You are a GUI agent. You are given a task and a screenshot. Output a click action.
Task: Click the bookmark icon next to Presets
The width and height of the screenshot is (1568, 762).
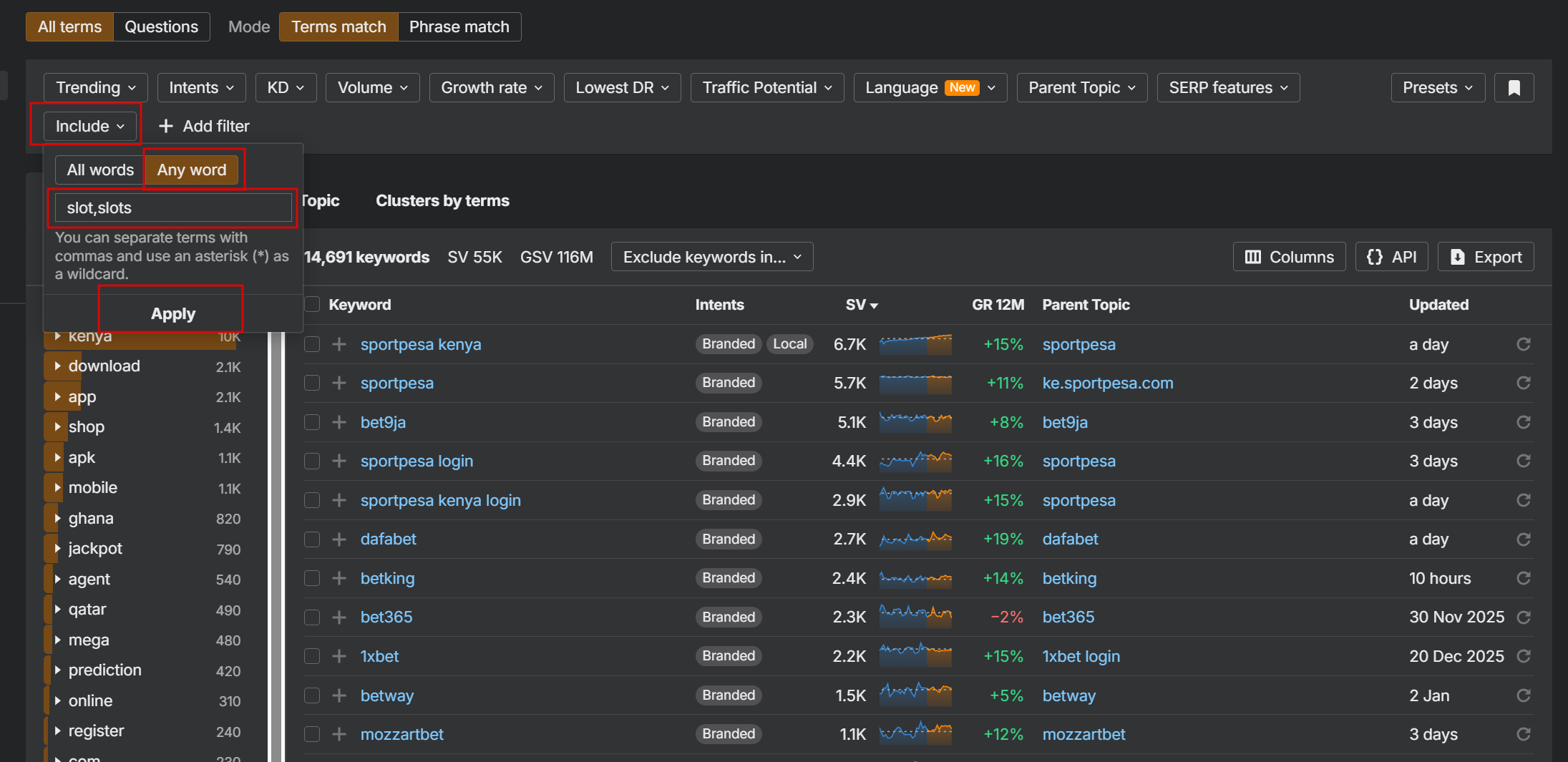[x=1514, y=87]
